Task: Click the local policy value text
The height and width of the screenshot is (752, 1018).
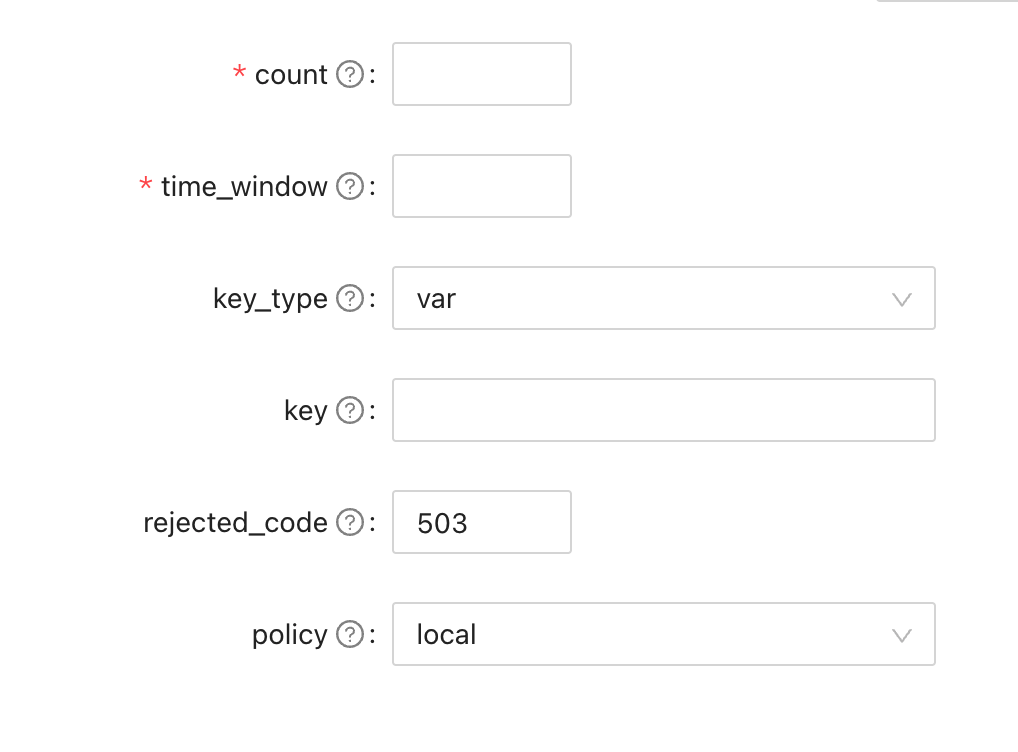Action: tap(445, 634)
